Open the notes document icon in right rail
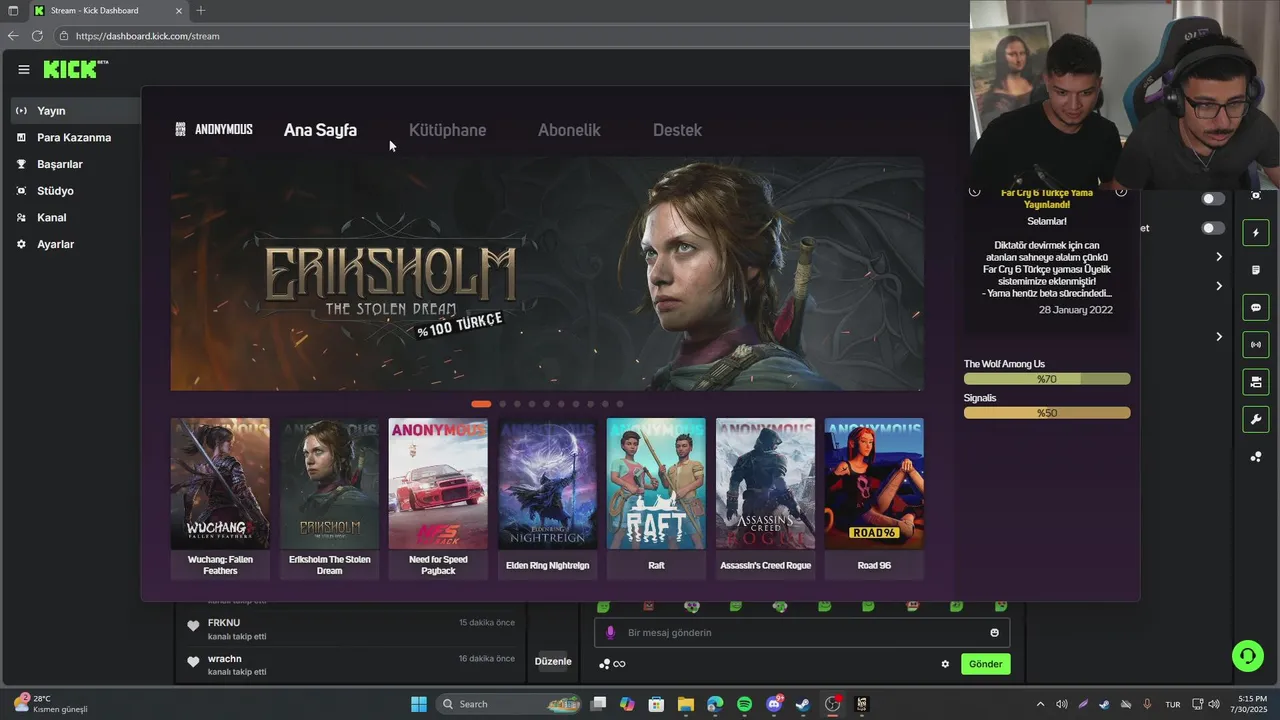This screenshot has height=720, width=1280. (1256, 270)
